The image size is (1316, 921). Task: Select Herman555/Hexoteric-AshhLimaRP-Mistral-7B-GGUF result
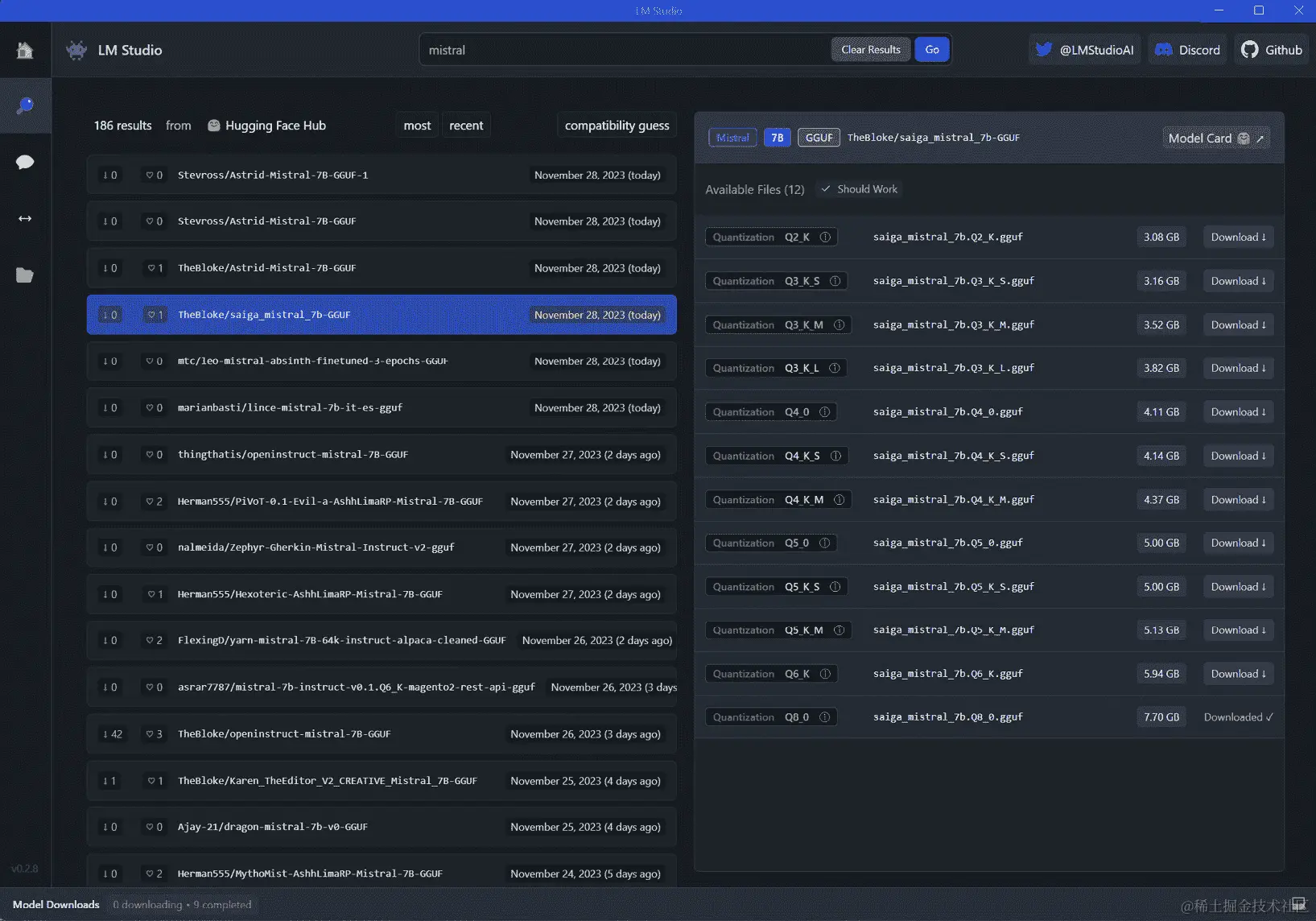click(382, 594)
